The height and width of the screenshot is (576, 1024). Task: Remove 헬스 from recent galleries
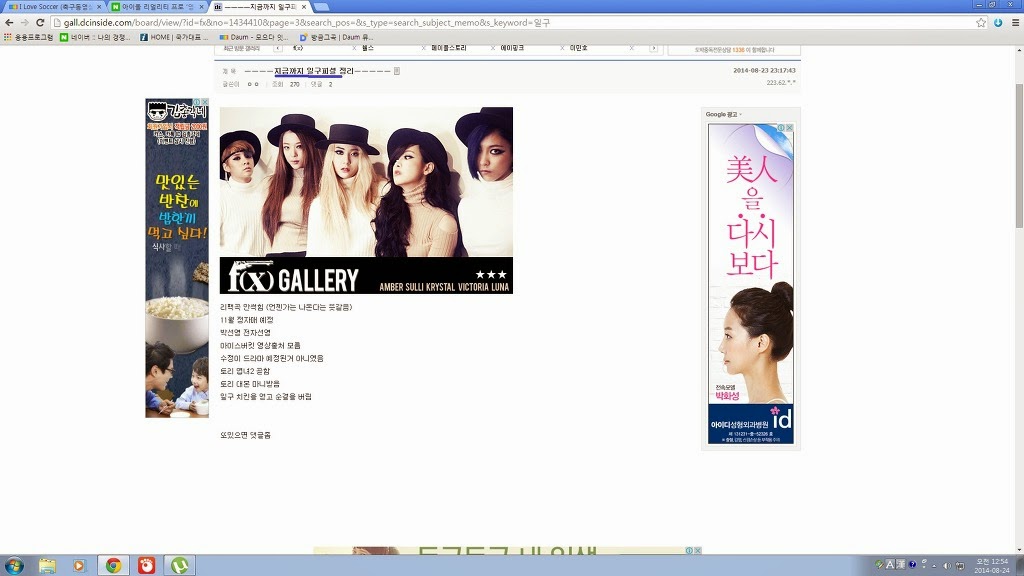(423, 48)
